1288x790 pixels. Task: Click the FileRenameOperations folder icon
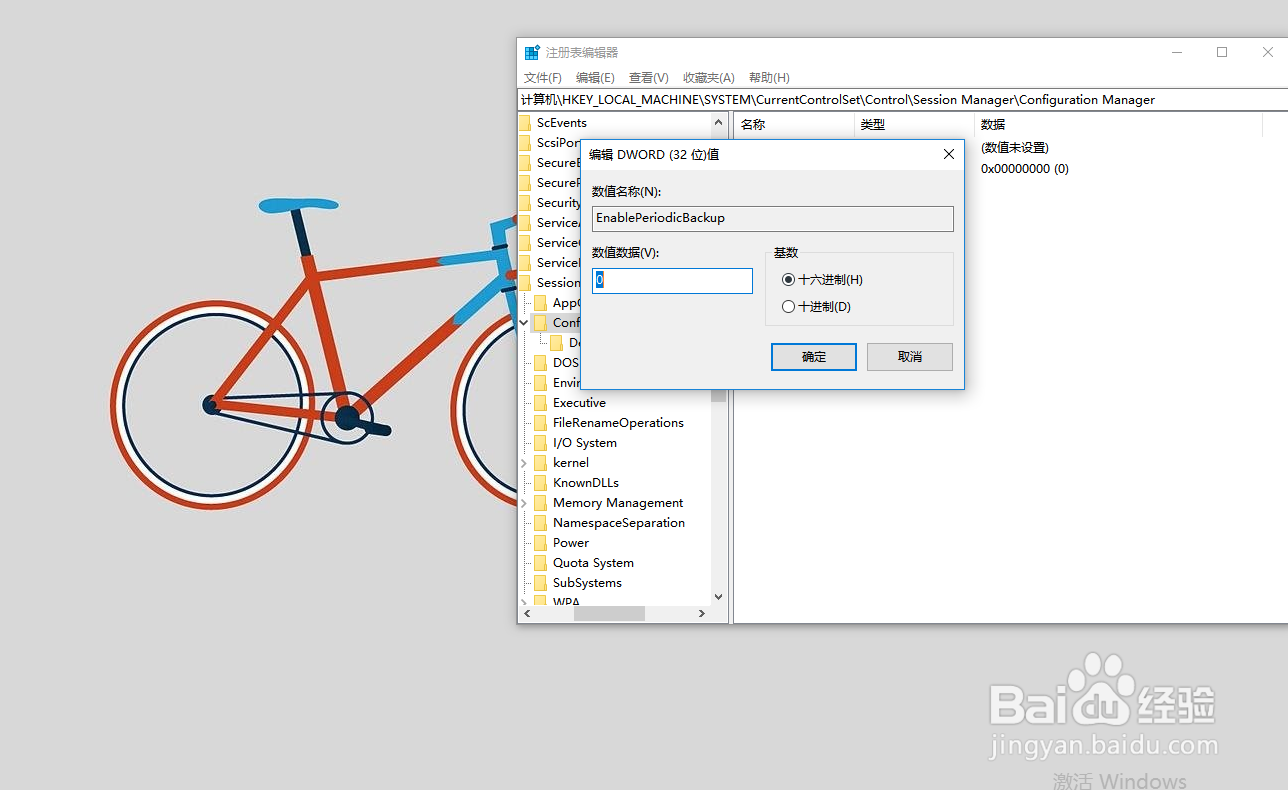pyautogui.click(x=541, y=423)
